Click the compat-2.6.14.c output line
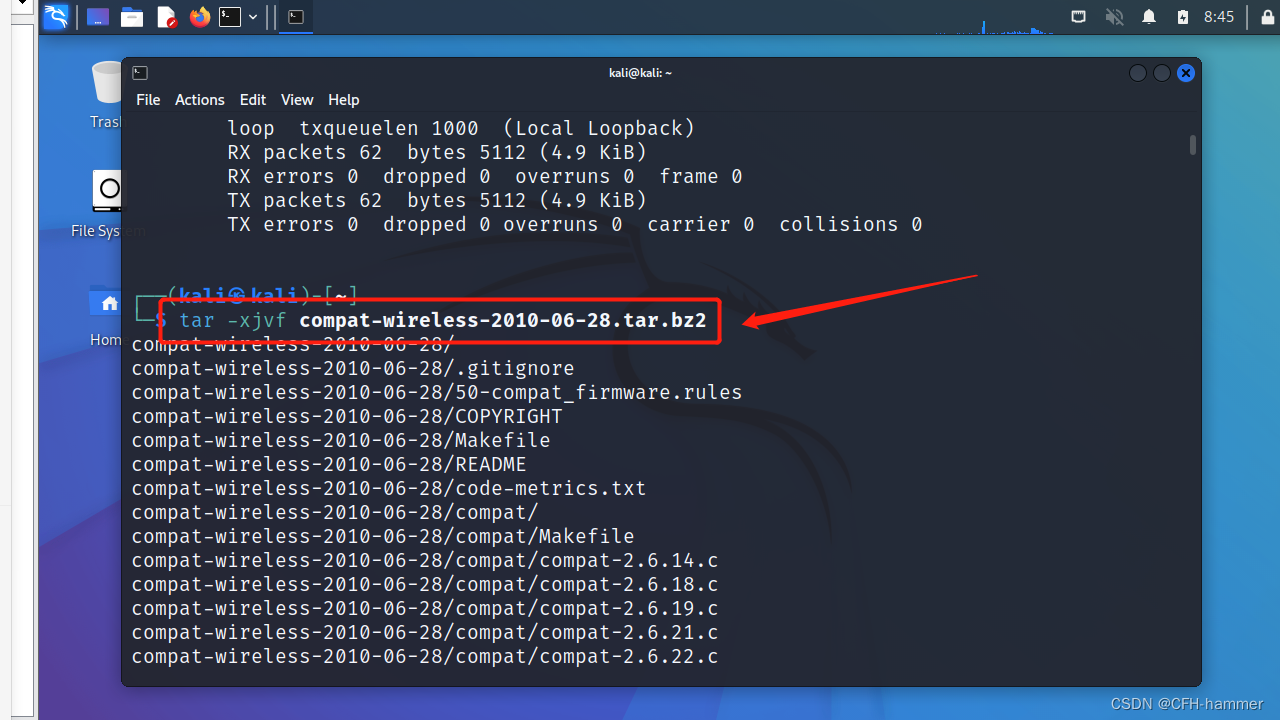 pos(425,560)
